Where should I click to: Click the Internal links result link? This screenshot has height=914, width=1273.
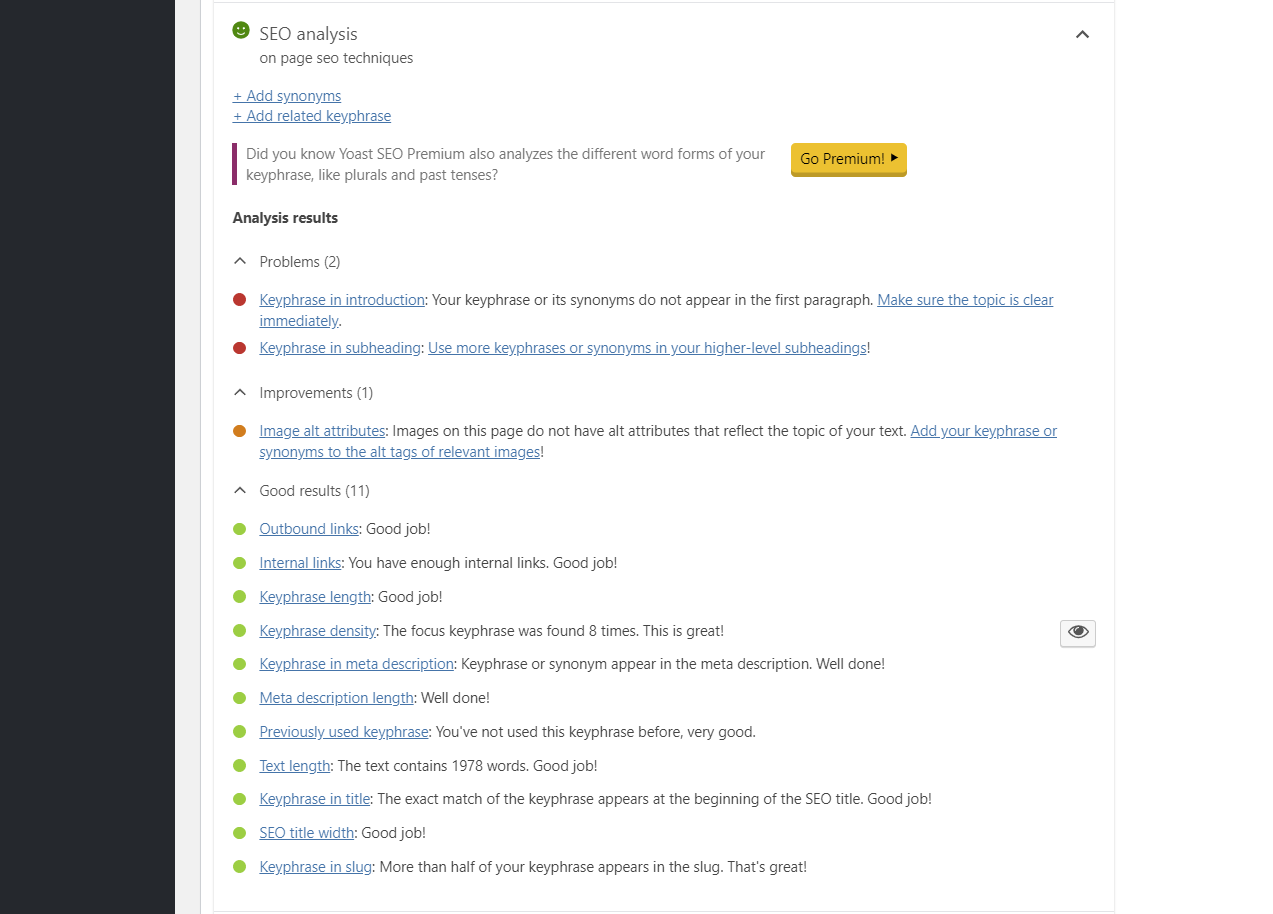point(300,562)
